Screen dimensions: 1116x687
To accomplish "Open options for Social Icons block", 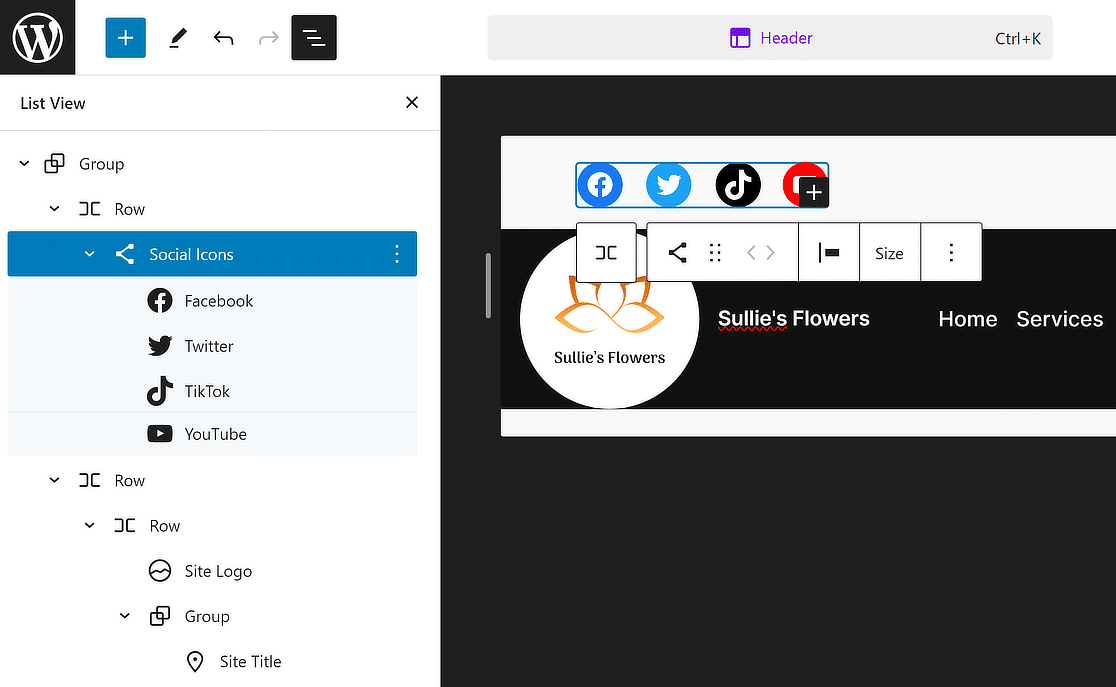I will [x=397, y=254].
